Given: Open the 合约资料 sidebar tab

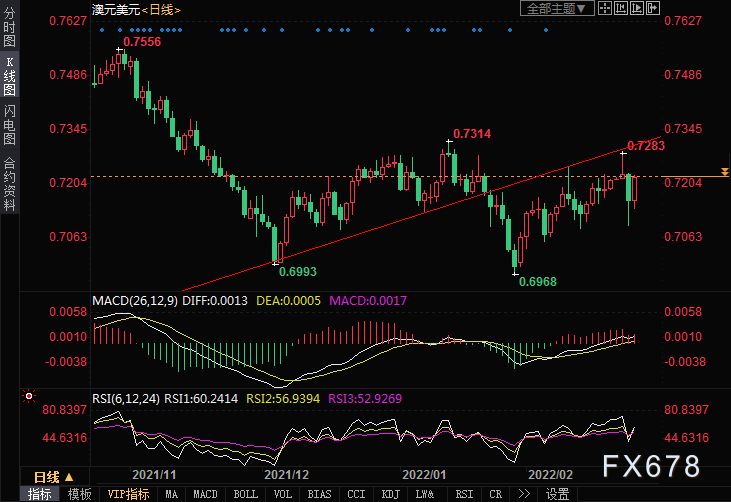Looking at the screenshot, I should [x=9, y=184].
